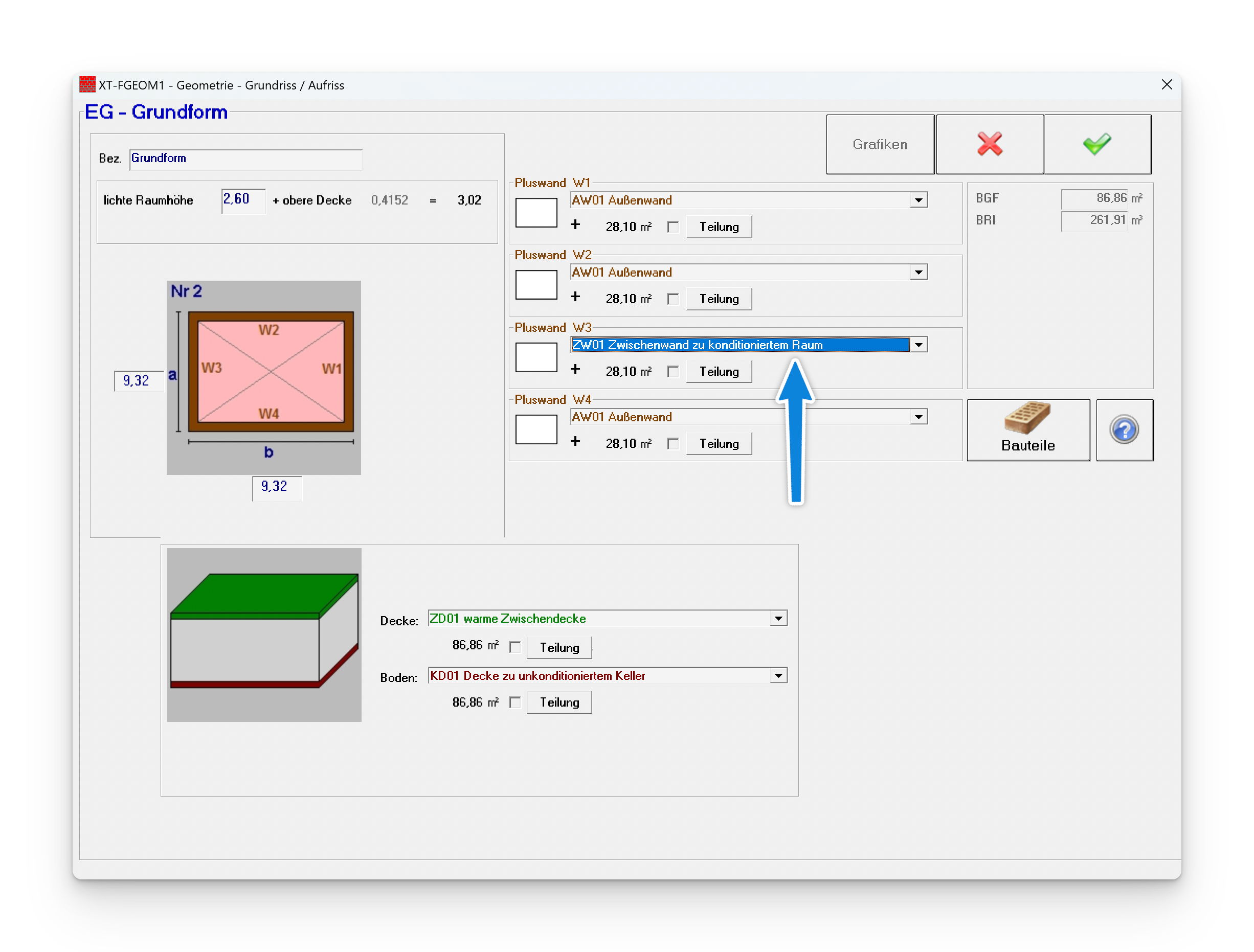Click the green checkmark confirm icon
The width and height of the screenshot is (1254, 952).
[x=1096, y=144]
